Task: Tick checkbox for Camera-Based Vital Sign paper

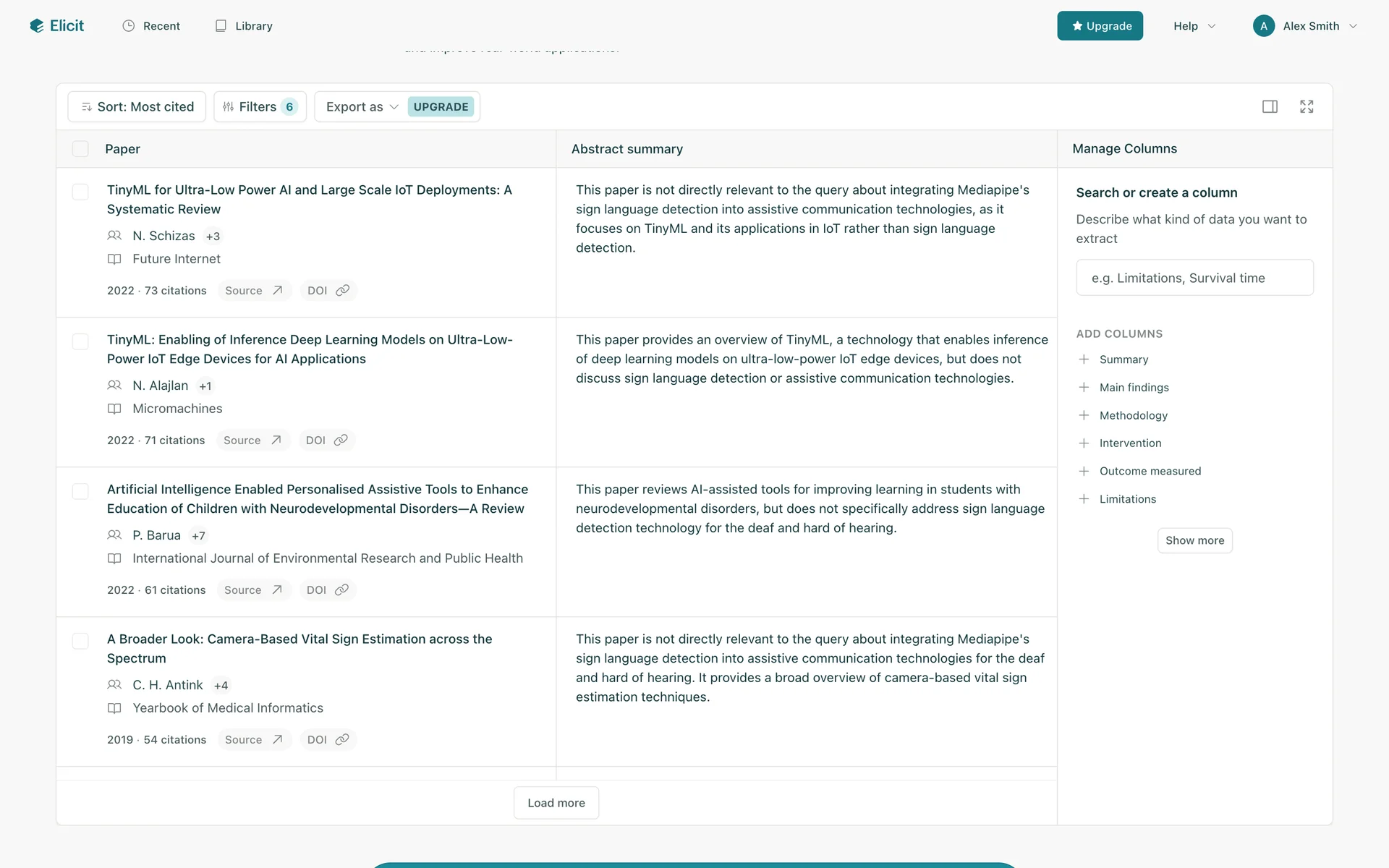Action: [x=80, y=641]
